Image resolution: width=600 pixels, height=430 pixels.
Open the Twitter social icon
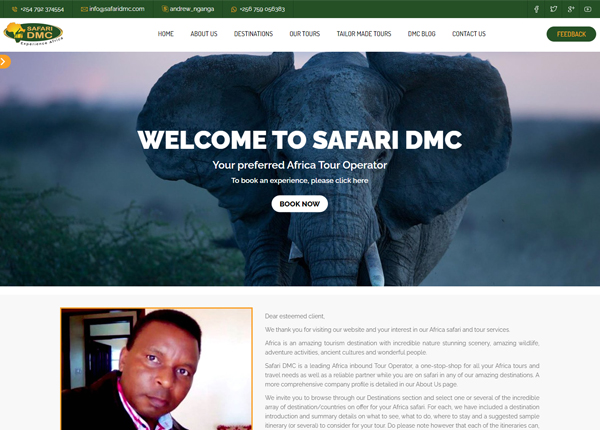click(x=553, y=9)
